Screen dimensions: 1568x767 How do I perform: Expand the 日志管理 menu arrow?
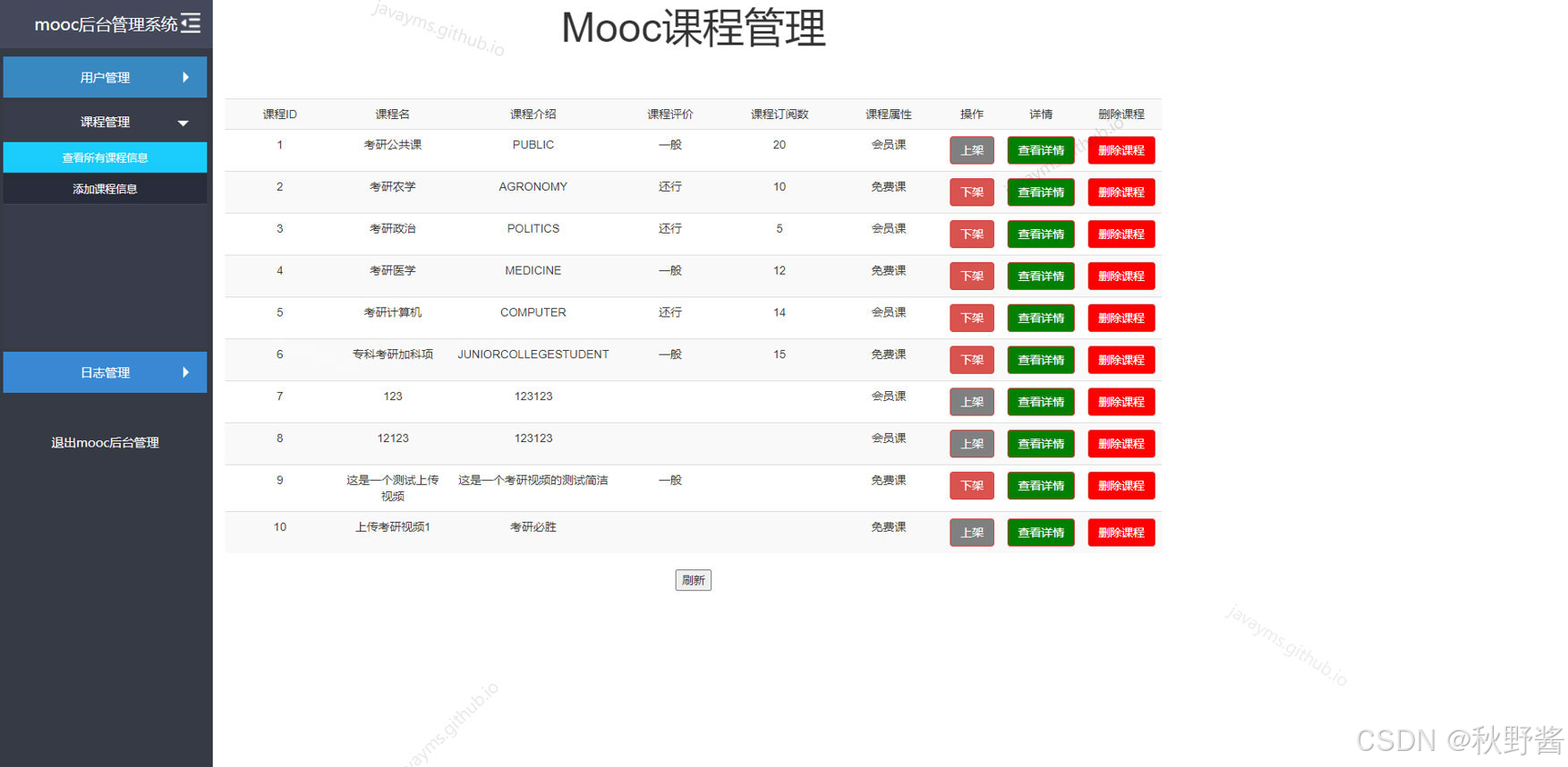pos(185,372)
